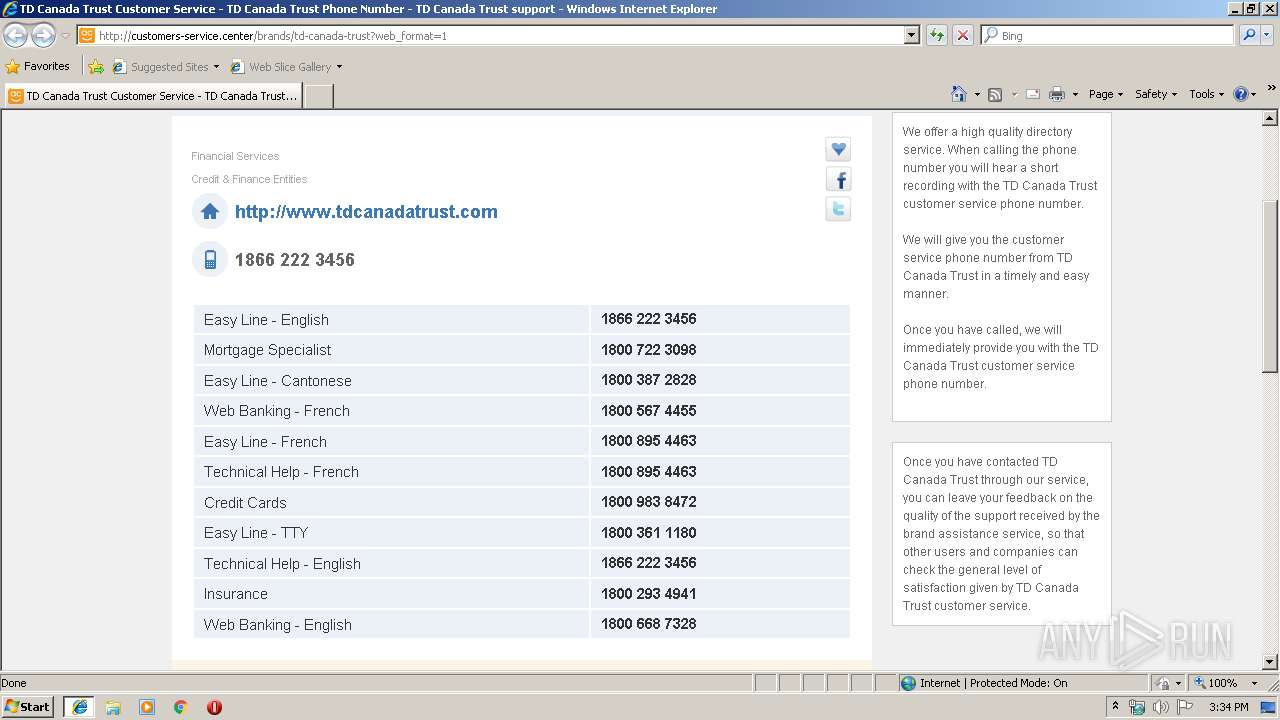Launch Windows Media Player taskbar icon
This screenshot has width=1280, height=720.
coord(147,706)
